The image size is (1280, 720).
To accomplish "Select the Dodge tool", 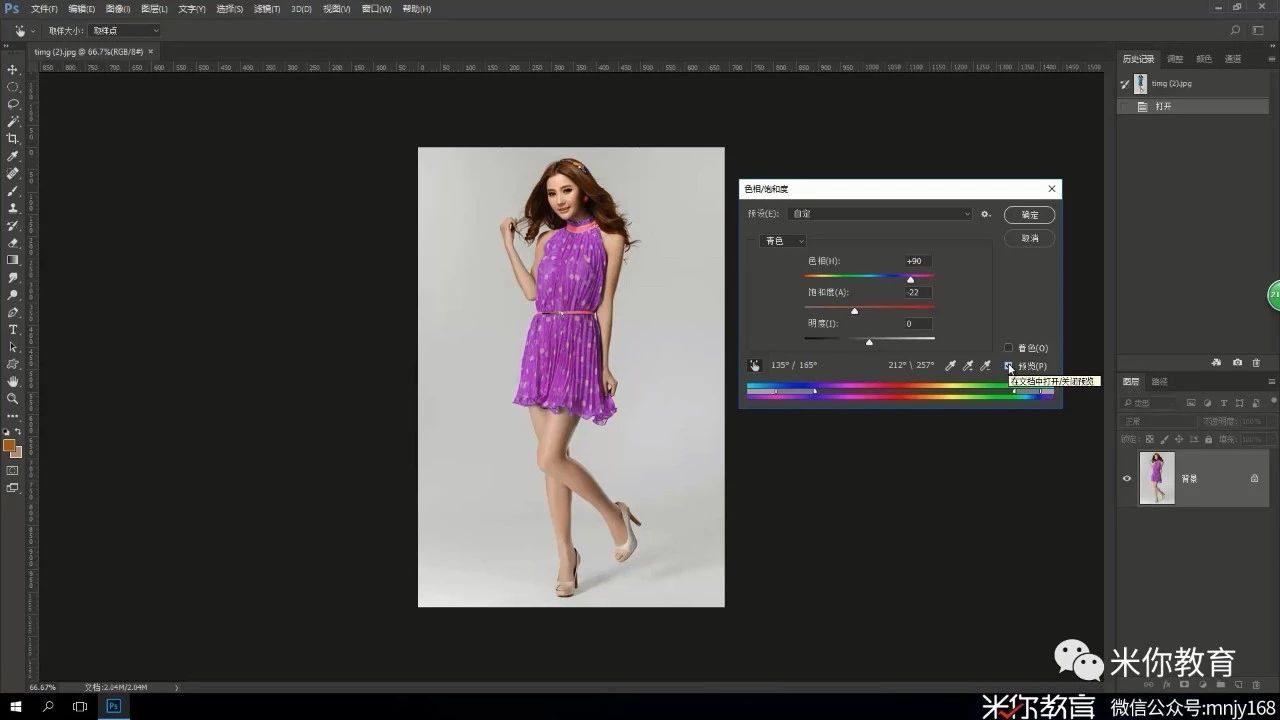I will [13, 294].
